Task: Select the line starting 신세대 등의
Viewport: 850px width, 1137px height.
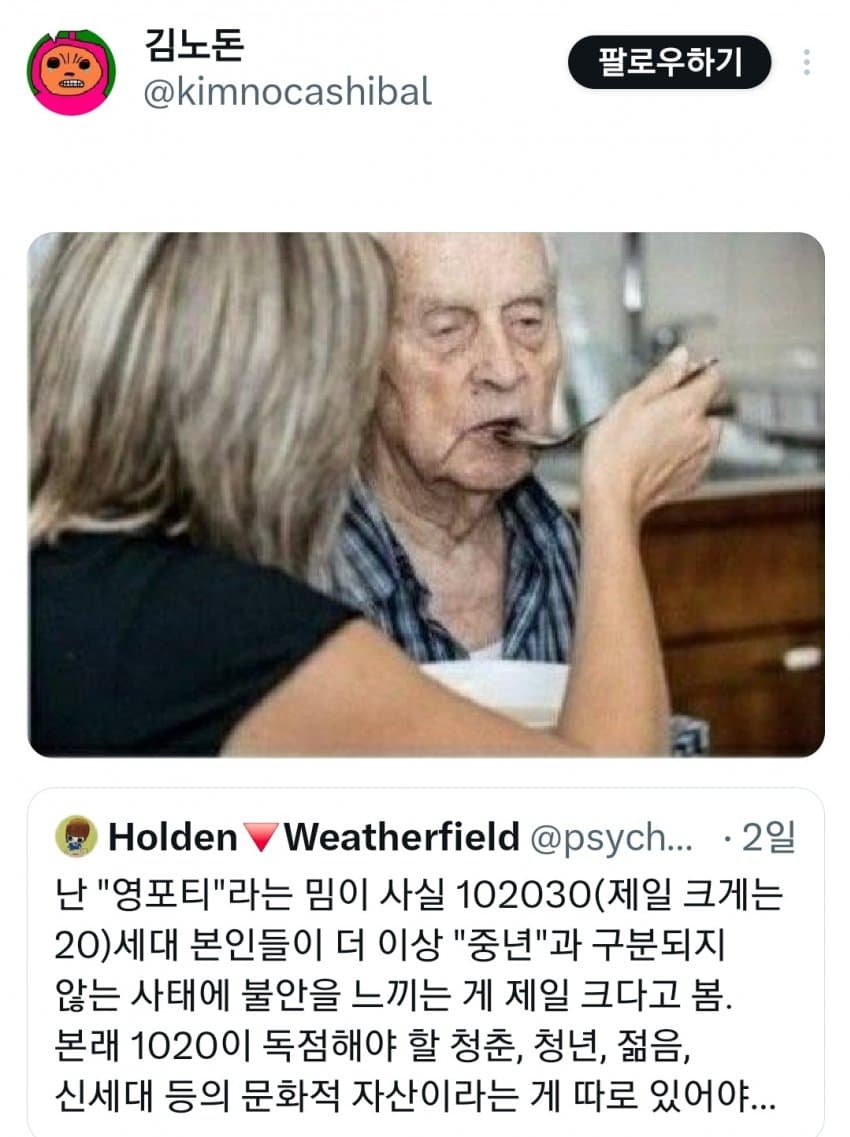Action: pyautogui.click(x=415, y=1096)
